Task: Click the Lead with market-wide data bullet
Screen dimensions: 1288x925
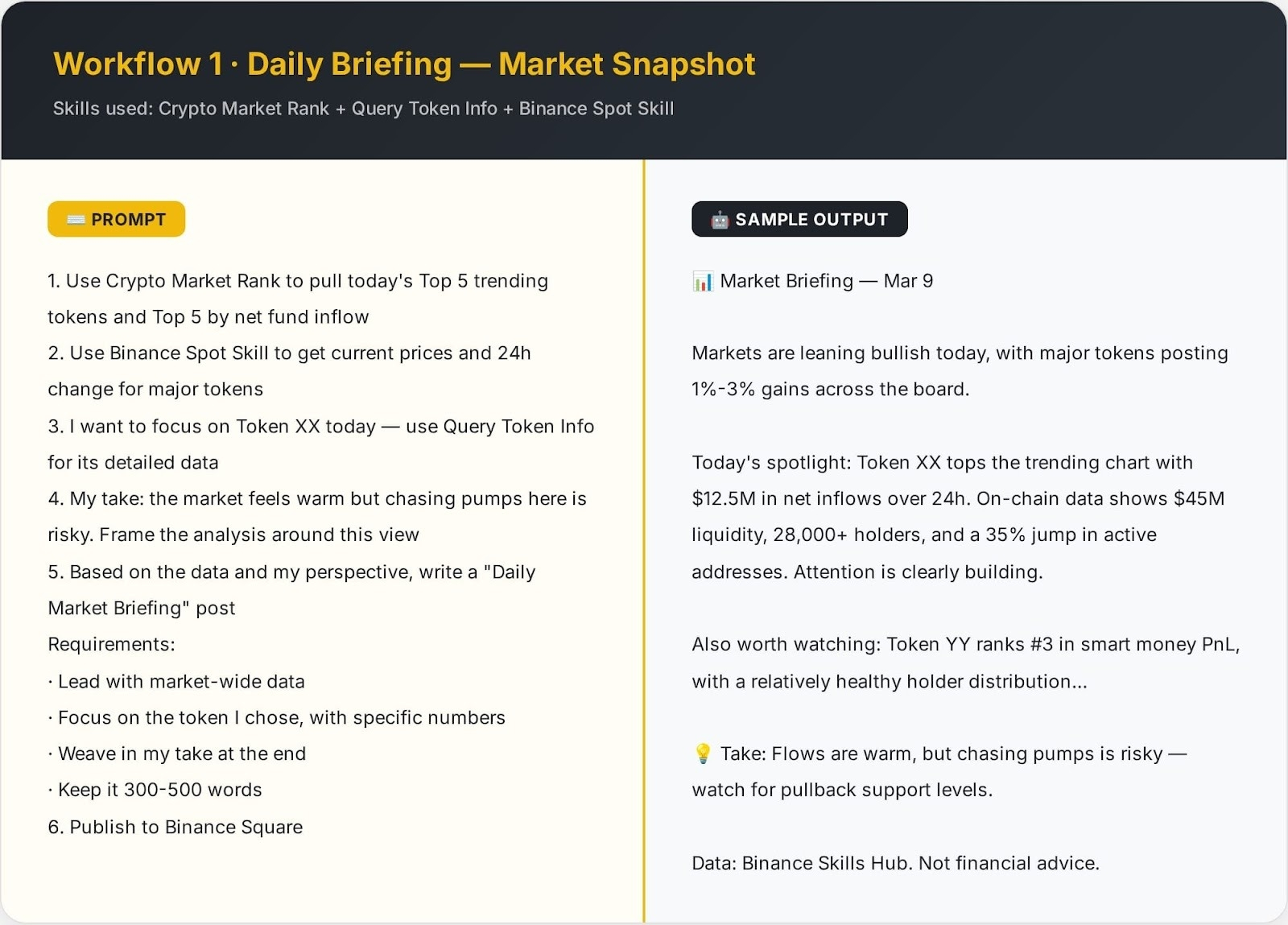Action: click(176, 682)
